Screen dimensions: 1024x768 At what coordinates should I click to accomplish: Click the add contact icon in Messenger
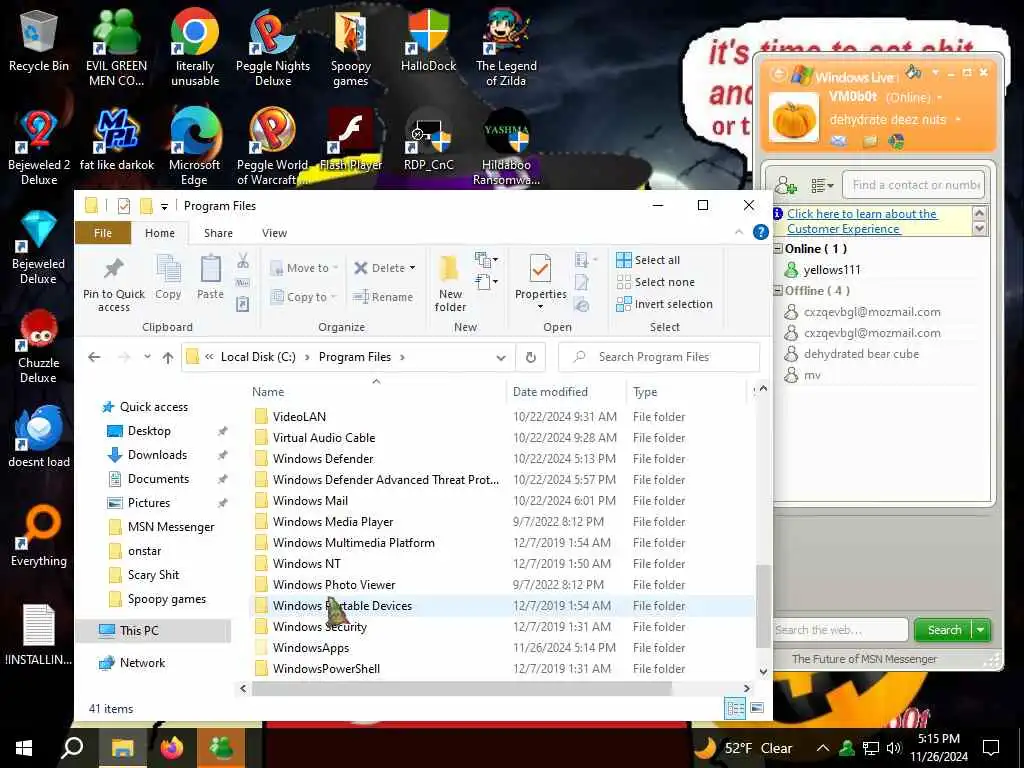tap(786, 185)
